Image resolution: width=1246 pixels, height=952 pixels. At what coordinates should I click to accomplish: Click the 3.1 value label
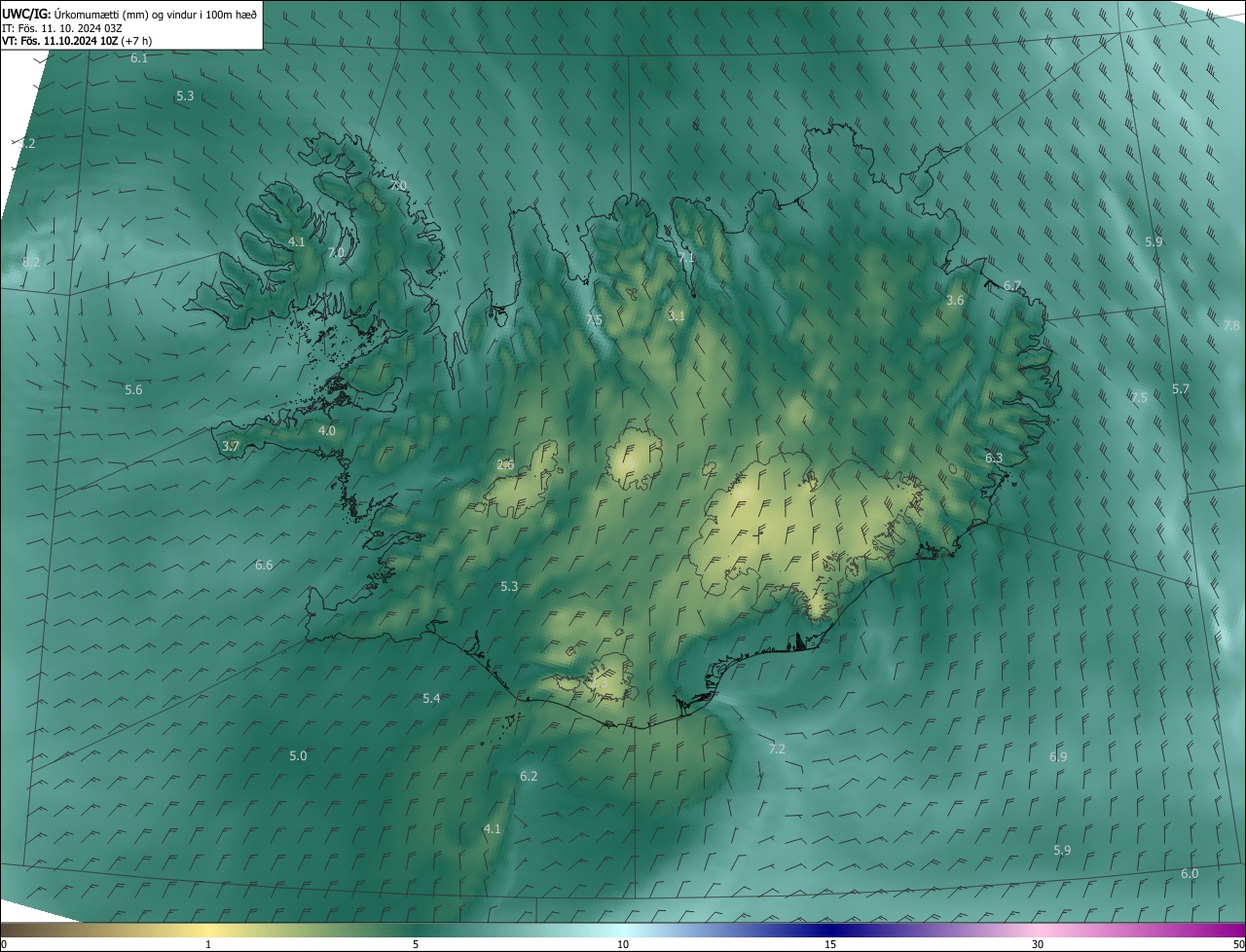click(677, 316)
